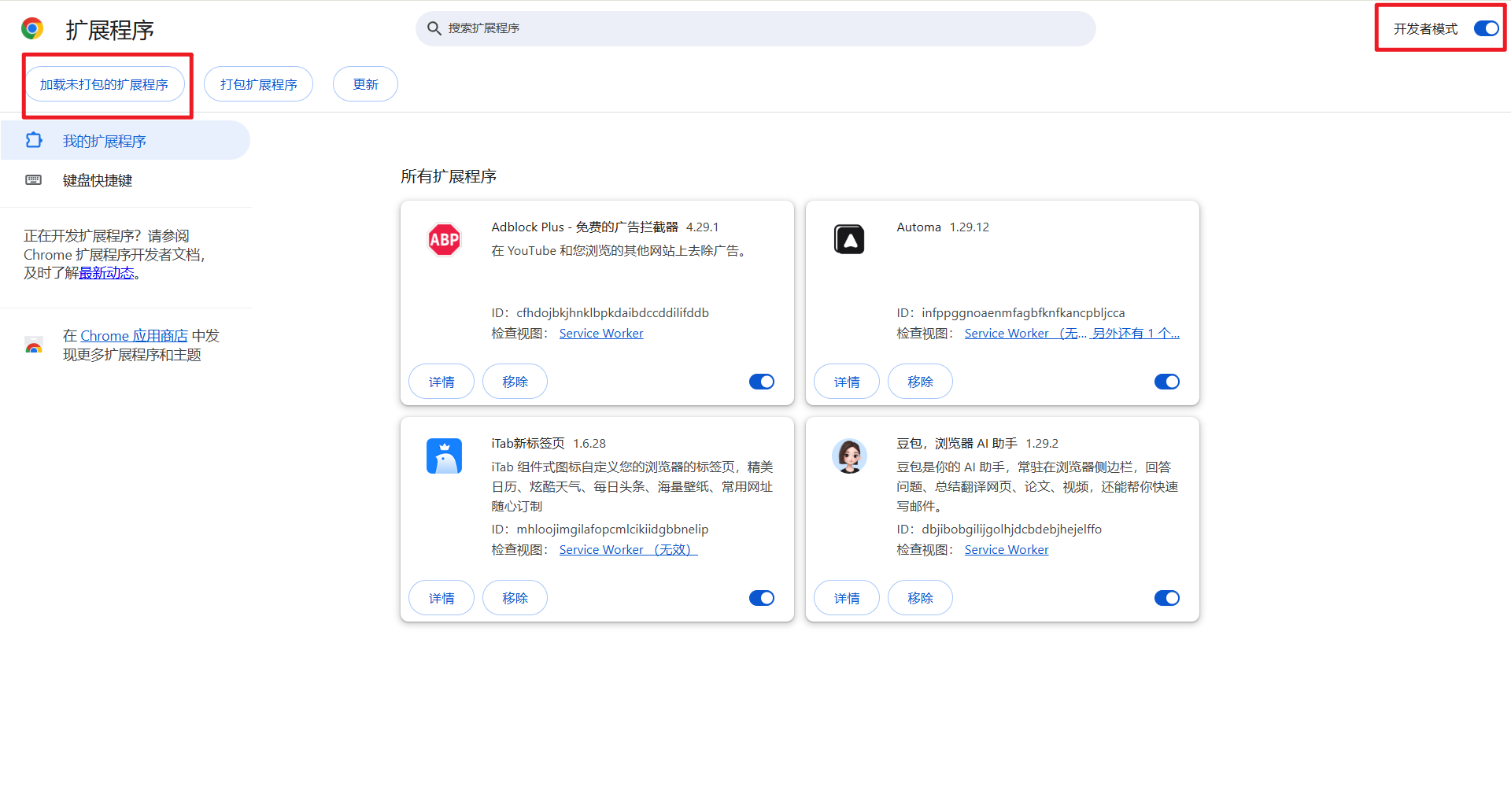This screenshot has width=1511, height=812.
Task: Toggle off the 豆包 AI assistant extension
Action: (1166, 598)
